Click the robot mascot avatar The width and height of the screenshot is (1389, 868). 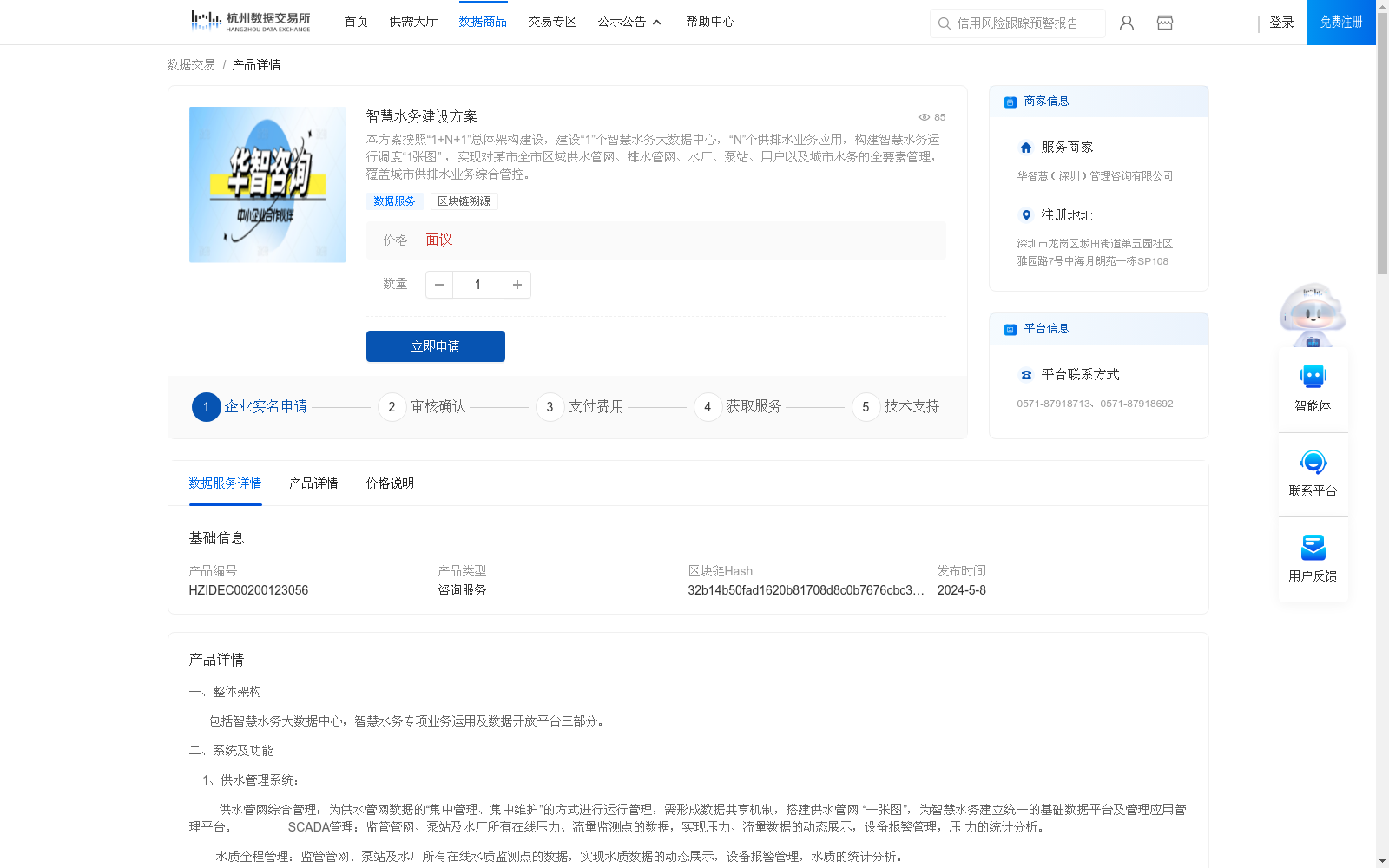point(1313,314)
